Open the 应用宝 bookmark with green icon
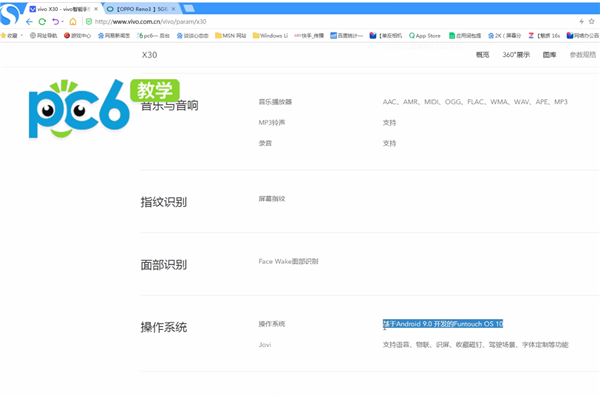600x397 pixels. (465, 36)
